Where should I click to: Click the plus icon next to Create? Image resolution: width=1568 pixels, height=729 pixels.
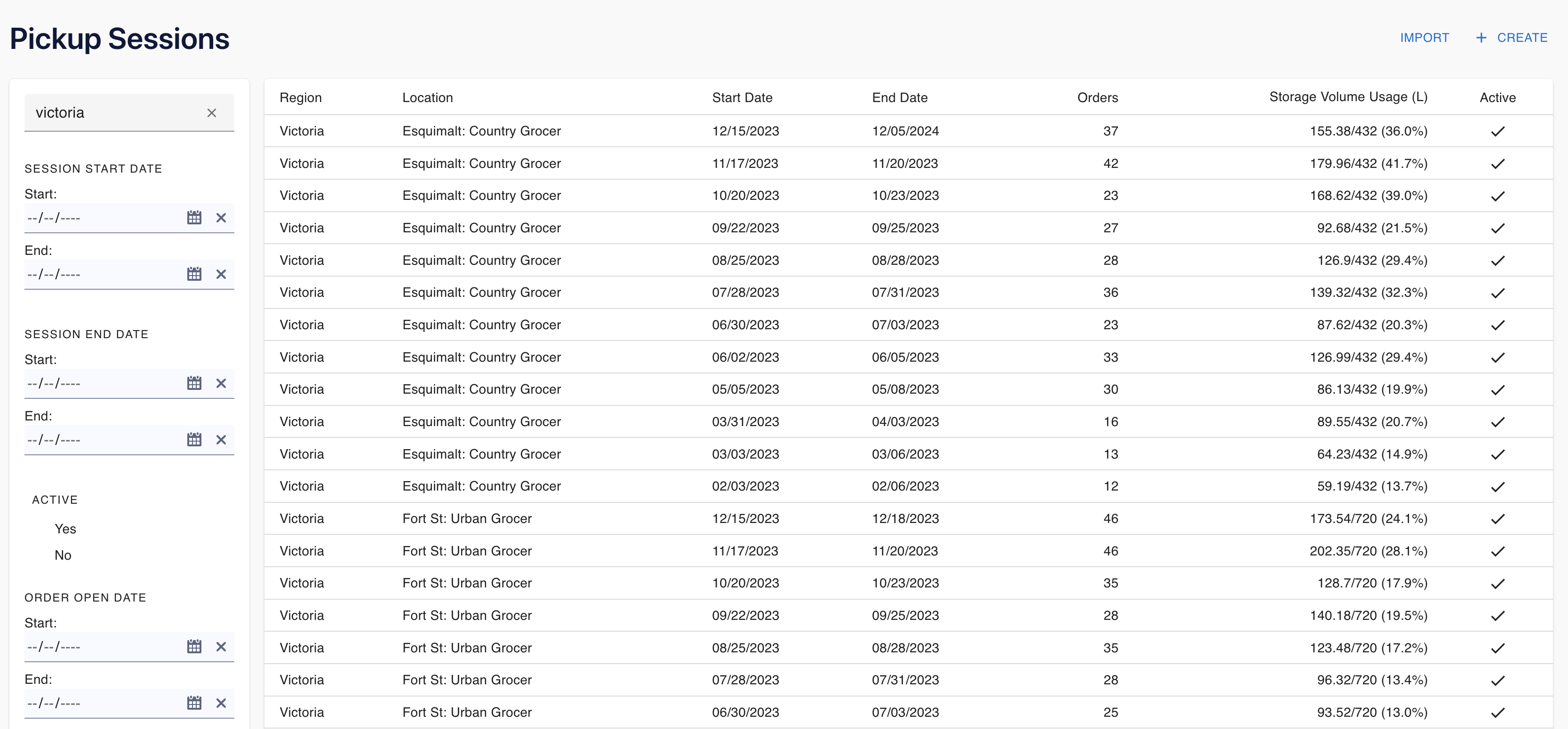click(1481, 38)
